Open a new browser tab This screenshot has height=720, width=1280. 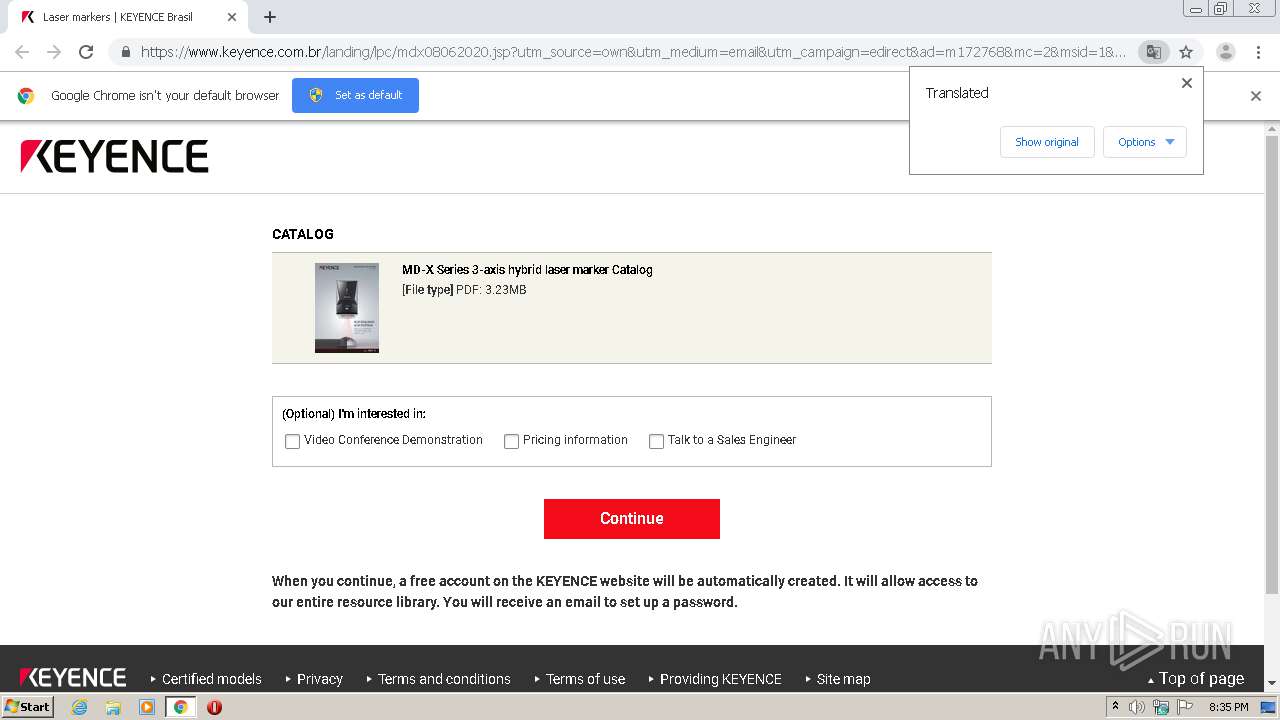click(x=270, y=17)
